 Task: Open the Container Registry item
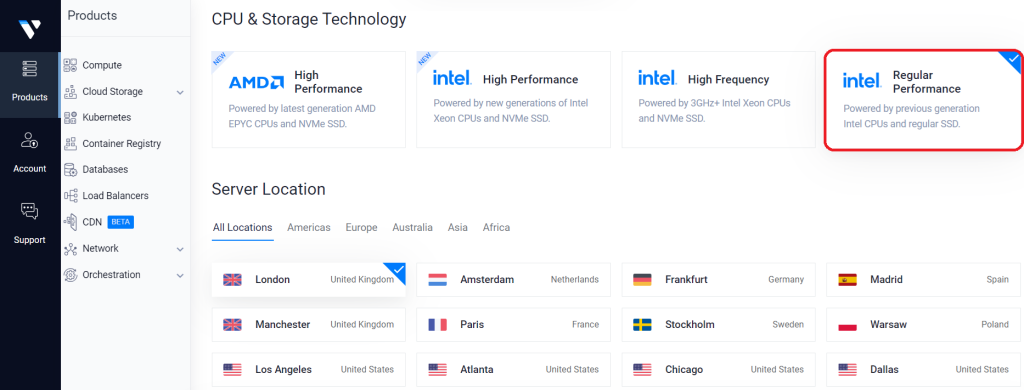coord(112,144)
